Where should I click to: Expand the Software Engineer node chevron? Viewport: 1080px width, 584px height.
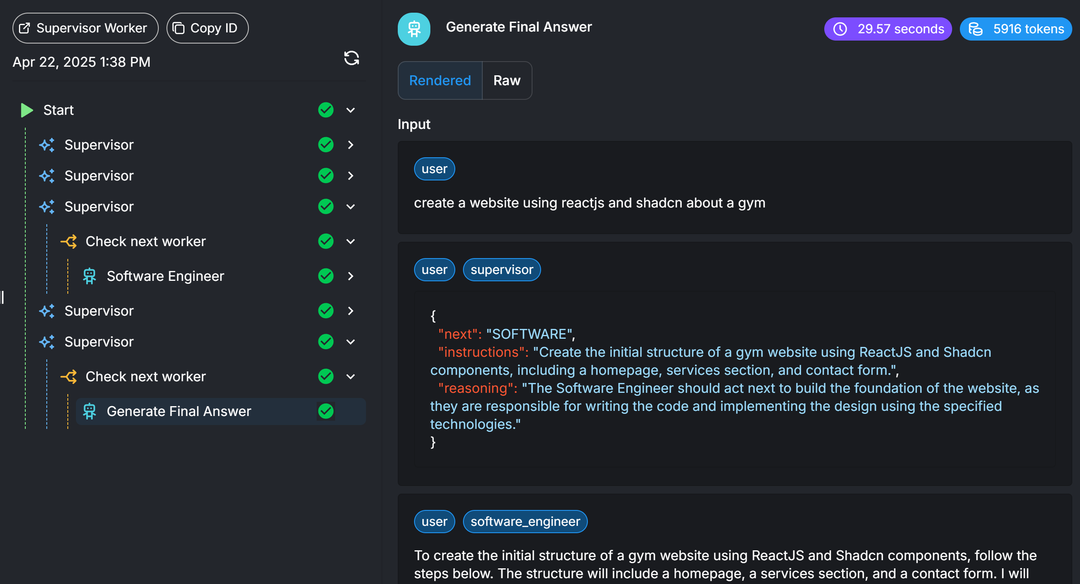click(351, 276)
